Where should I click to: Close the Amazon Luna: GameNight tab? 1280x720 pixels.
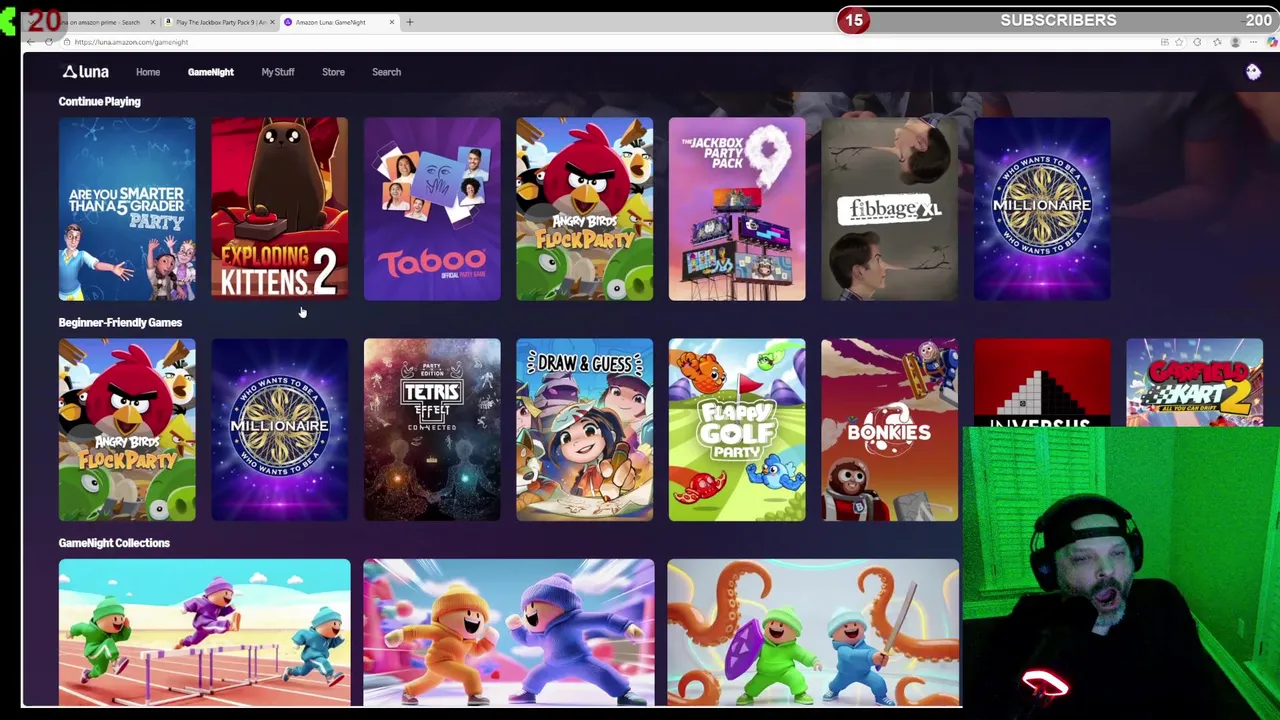click(392, 22)
